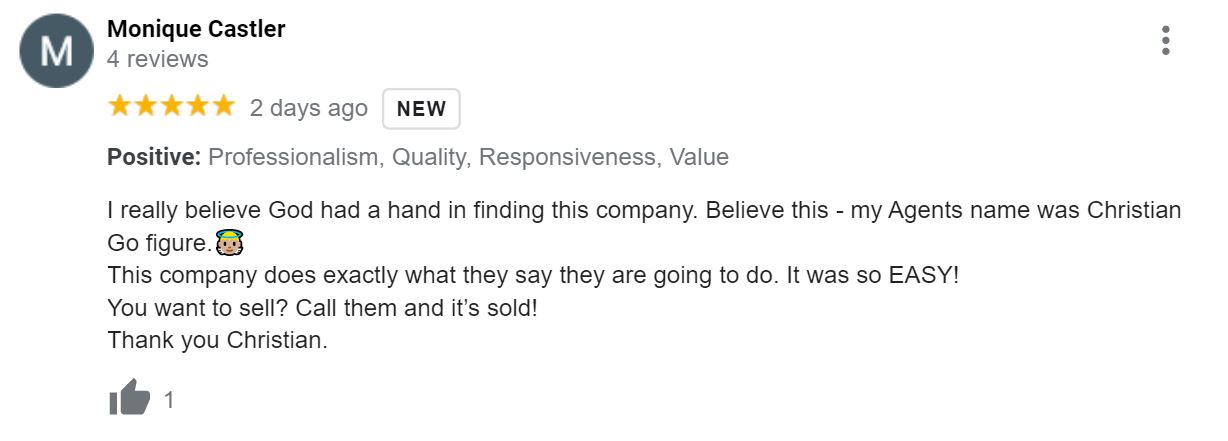Click the third yellow rating star
Image resolution: width=1228 pixels, height=441 pixels.
pos(172,106)
